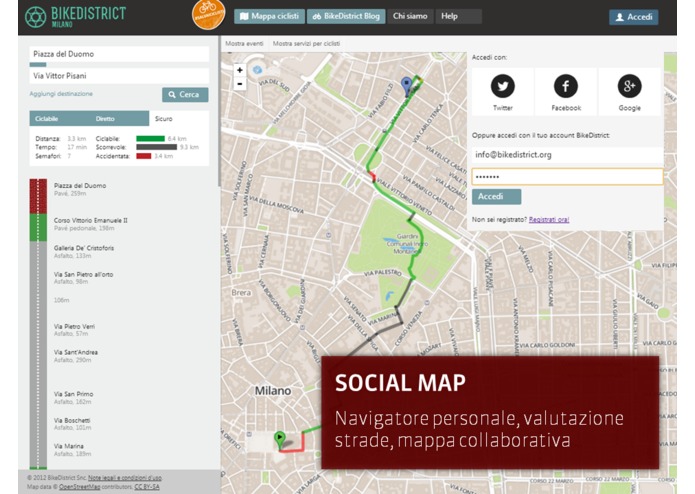
Task: Click the Accedi button in the top header
Action: point(634,17)
